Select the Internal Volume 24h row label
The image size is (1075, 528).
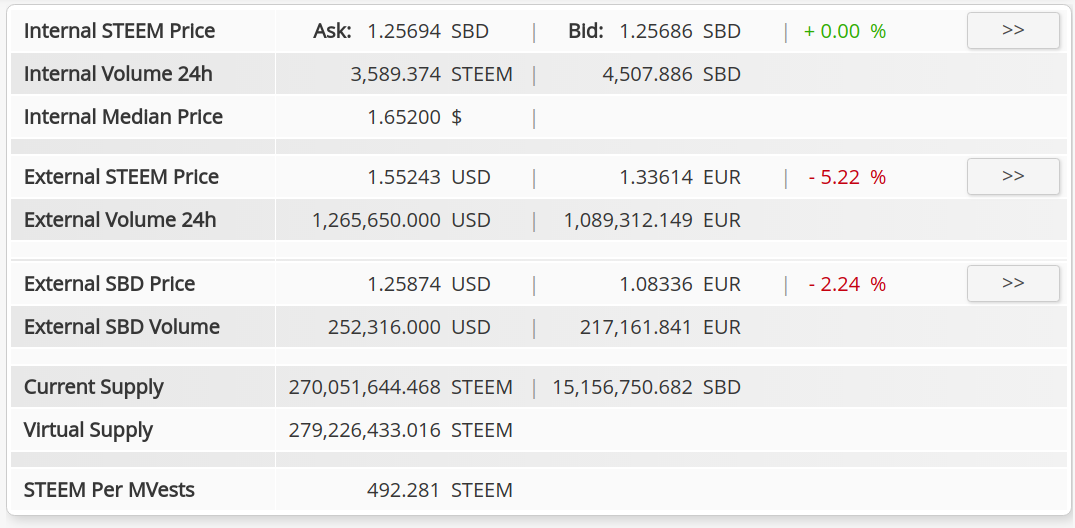[118, 74]
